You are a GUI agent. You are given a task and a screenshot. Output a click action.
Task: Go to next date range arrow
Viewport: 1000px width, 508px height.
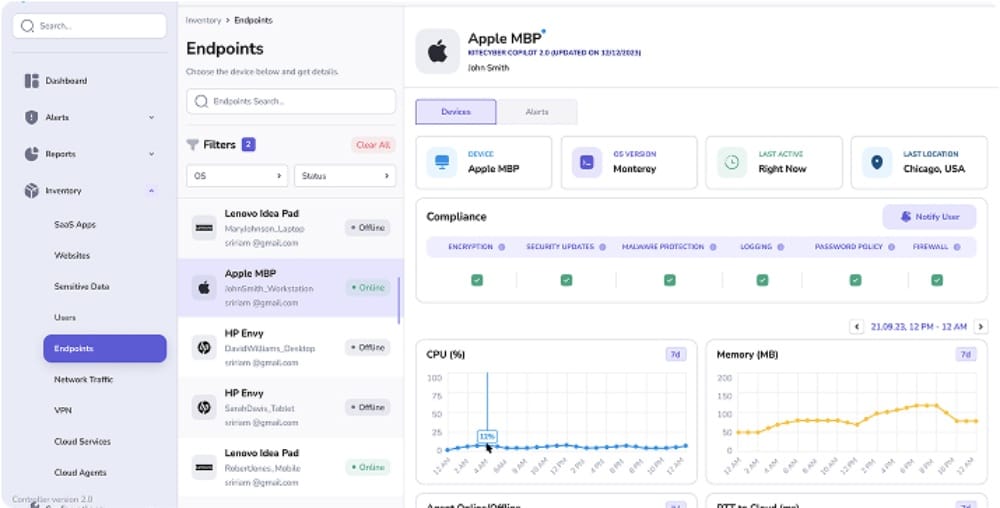click(x=981, y=326)
